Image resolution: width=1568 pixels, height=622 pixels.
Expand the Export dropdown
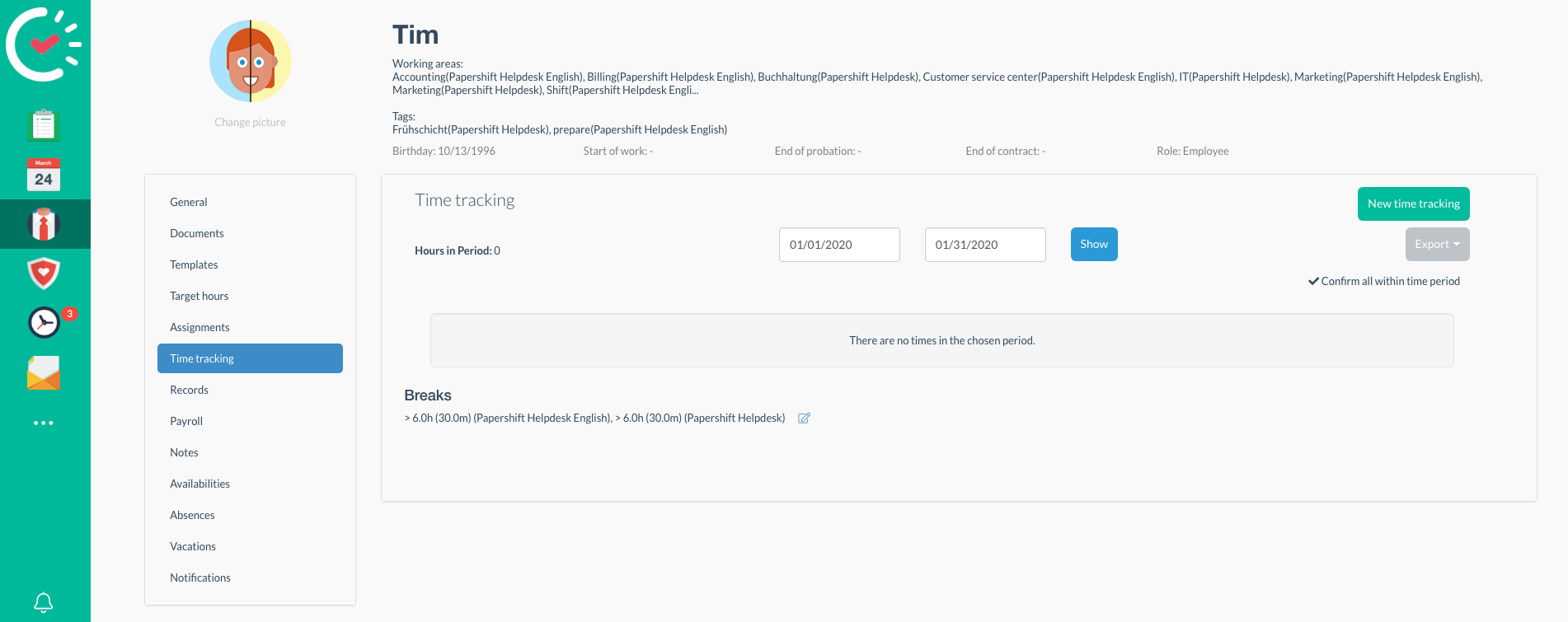tap(1437, 244)
